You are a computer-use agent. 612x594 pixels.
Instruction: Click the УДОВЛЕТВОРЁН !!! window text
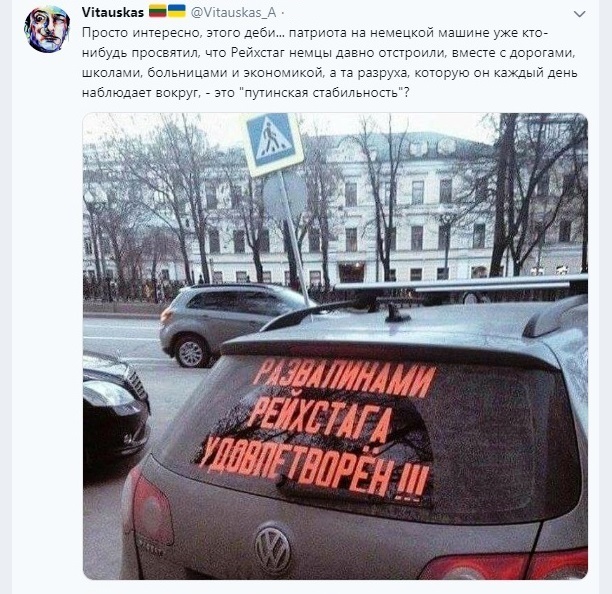coord(315,470)
